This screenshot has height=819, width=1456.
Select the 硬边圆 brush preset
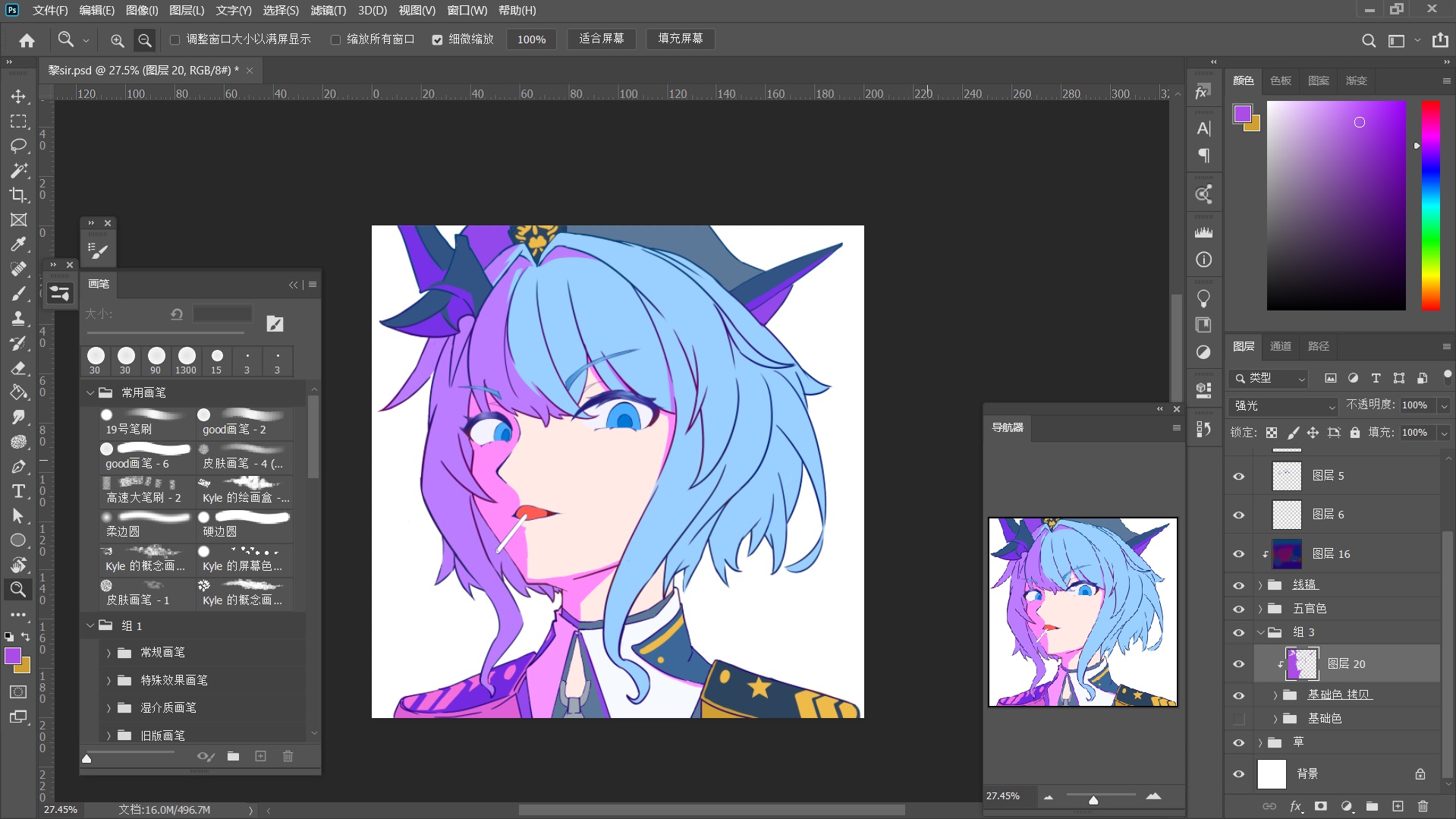[x=245, y=524]
